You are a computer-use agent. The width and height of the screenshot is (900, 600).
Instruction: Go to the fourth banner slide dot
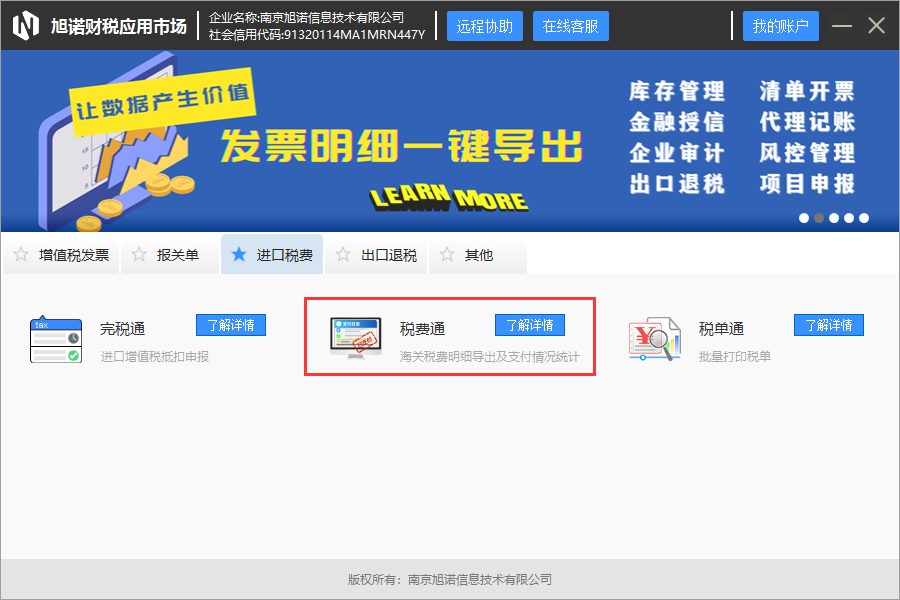click(x=849, y=218)
